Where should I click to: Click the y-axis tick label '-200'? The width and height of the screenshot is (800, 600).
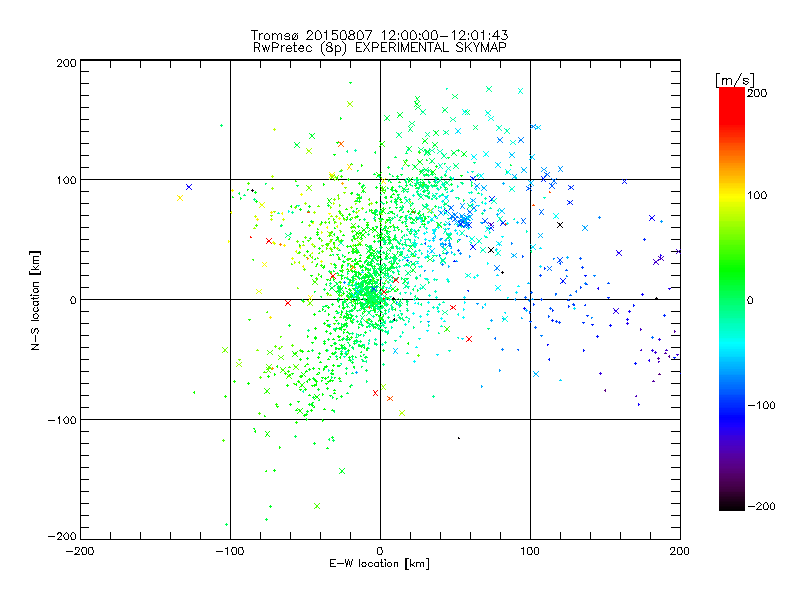click(62, 536)
